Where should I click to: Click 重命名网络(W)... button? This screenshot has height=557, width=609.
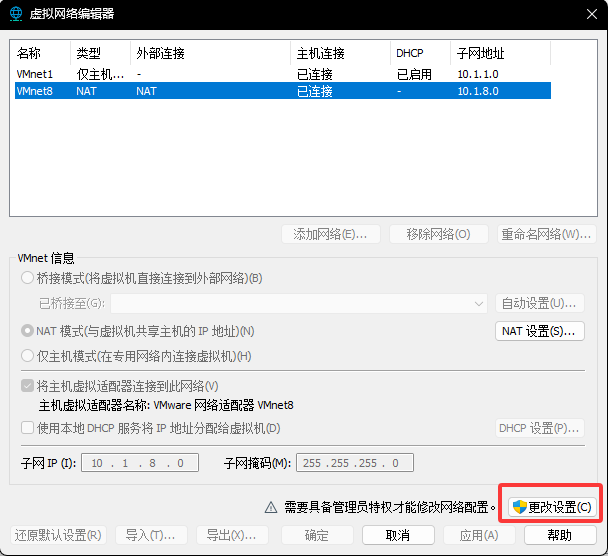coord(546,234)
